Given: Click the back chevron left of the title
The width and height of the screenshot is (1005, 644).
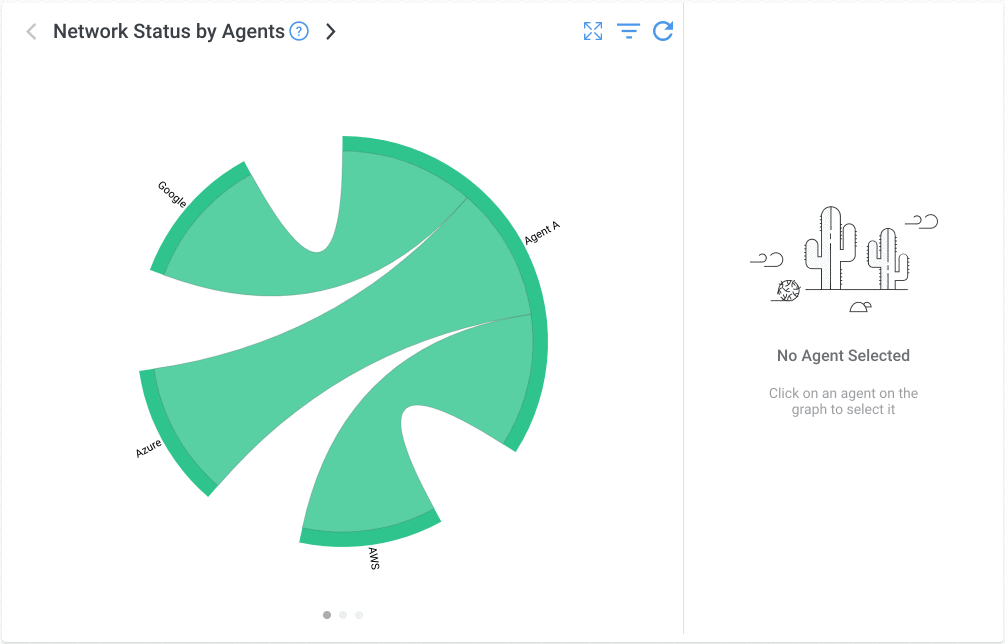Looking at the screenshot, I should (31, 31).
